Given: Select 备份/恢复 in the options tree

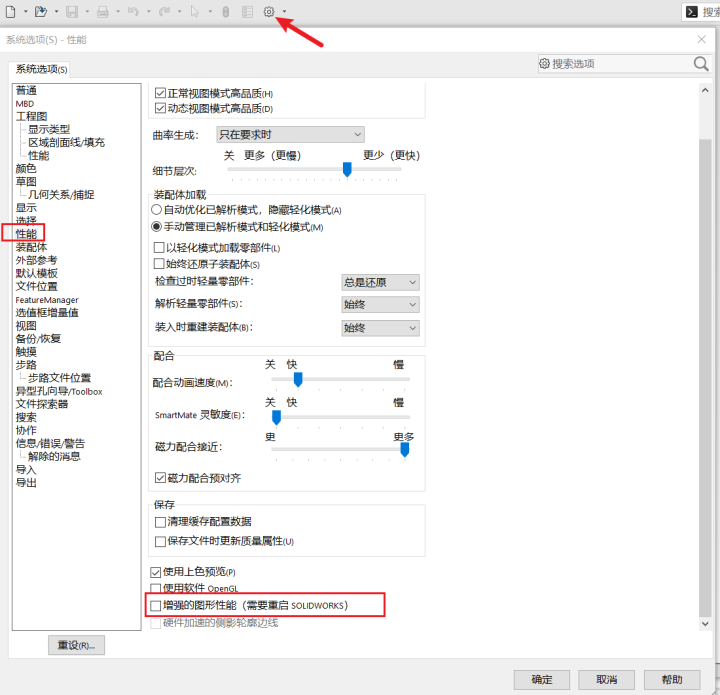Looking at the screenshot, I should [x=38, y=339].
